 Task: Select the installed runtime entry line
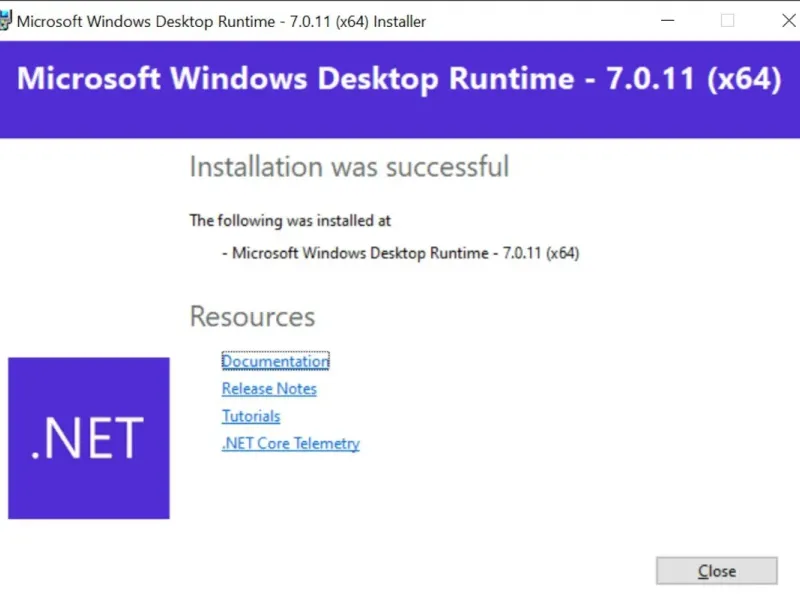point(405,253)
